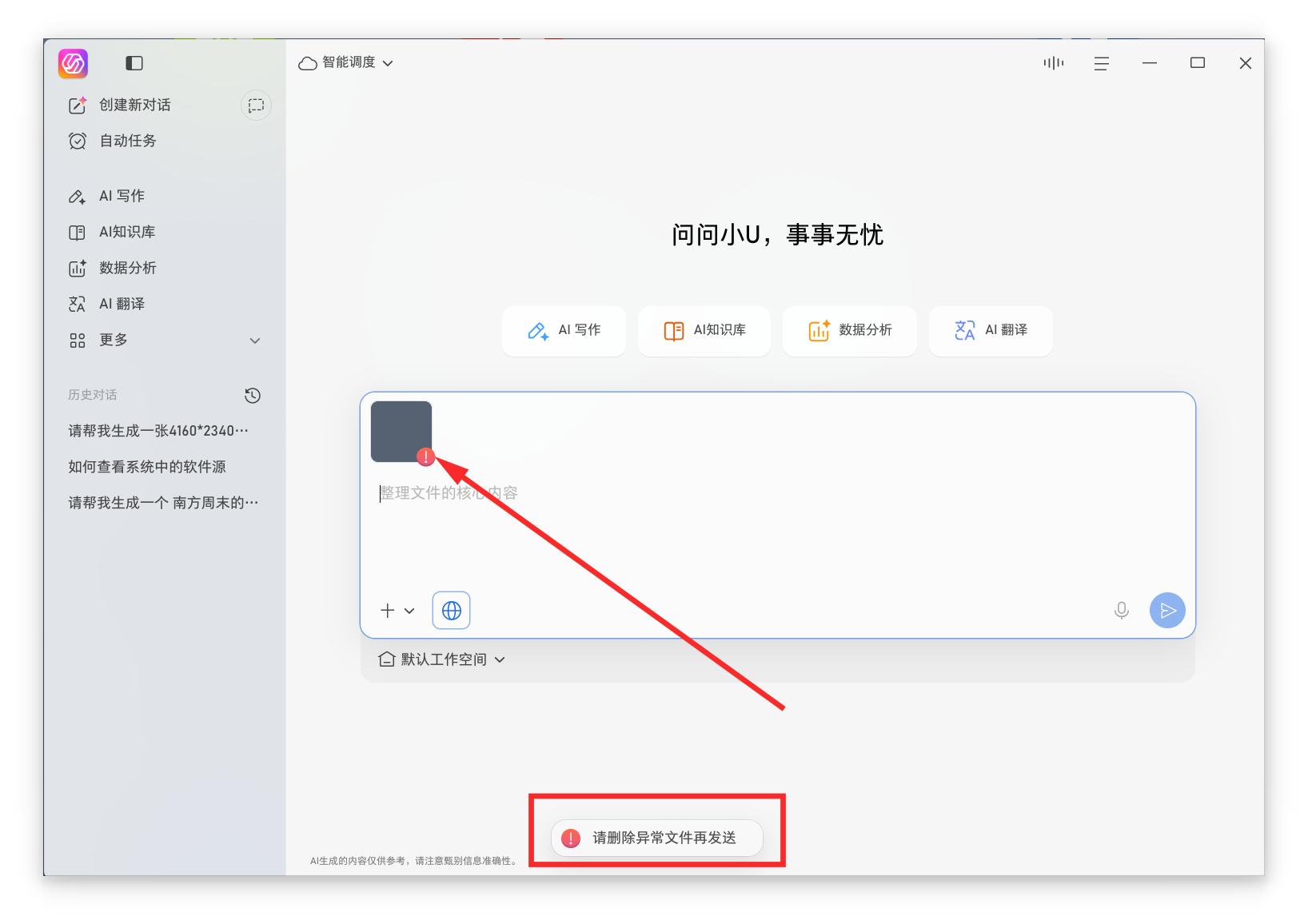The width and height of the screenshot is (1308, 924).
Task: Click the send message arrow button
Action: (1167, 611)
